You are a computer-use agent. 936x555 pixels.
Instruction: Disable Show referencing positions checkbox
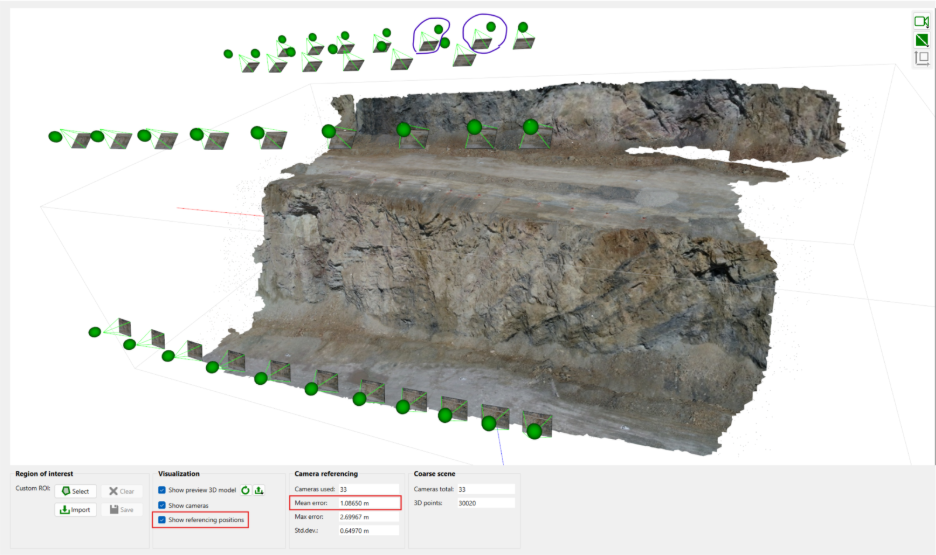point(162,520)
